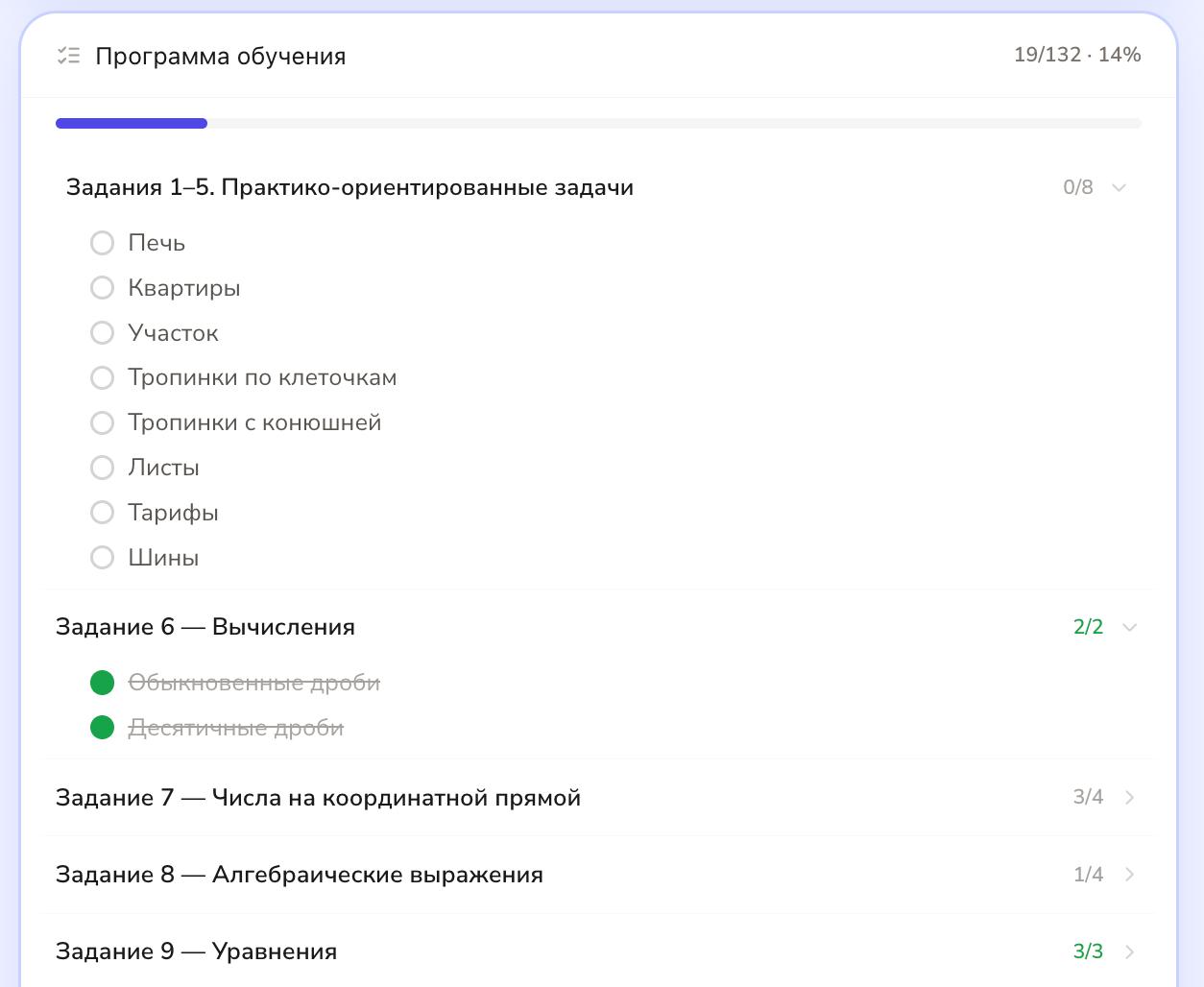The image size is (1204, 987).
Task: Toggle the Тропинки по клеточкам circle
Action: [x=102, y=378]
